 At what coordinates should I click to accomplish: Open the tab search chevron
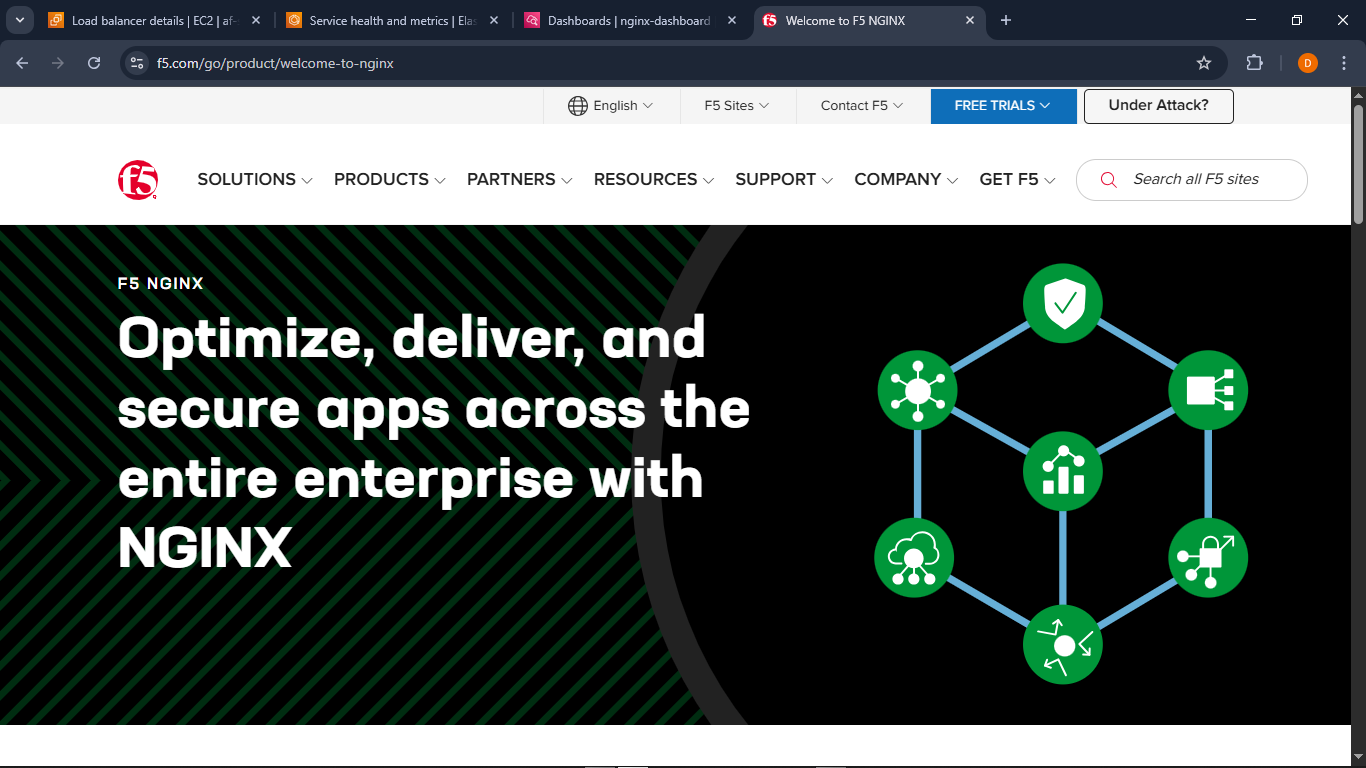click(19, 20)
